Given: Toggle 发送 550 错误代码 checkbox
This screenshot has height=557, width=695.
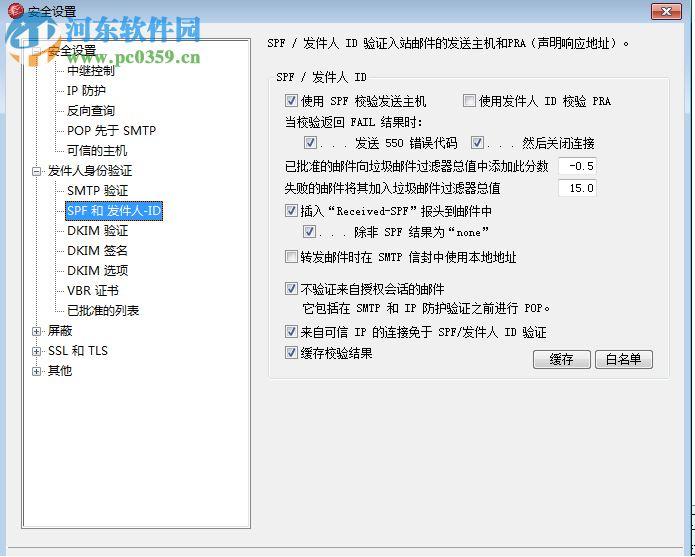Looking at the screenshot, I should pyautogui.click(x=310, y=143).
